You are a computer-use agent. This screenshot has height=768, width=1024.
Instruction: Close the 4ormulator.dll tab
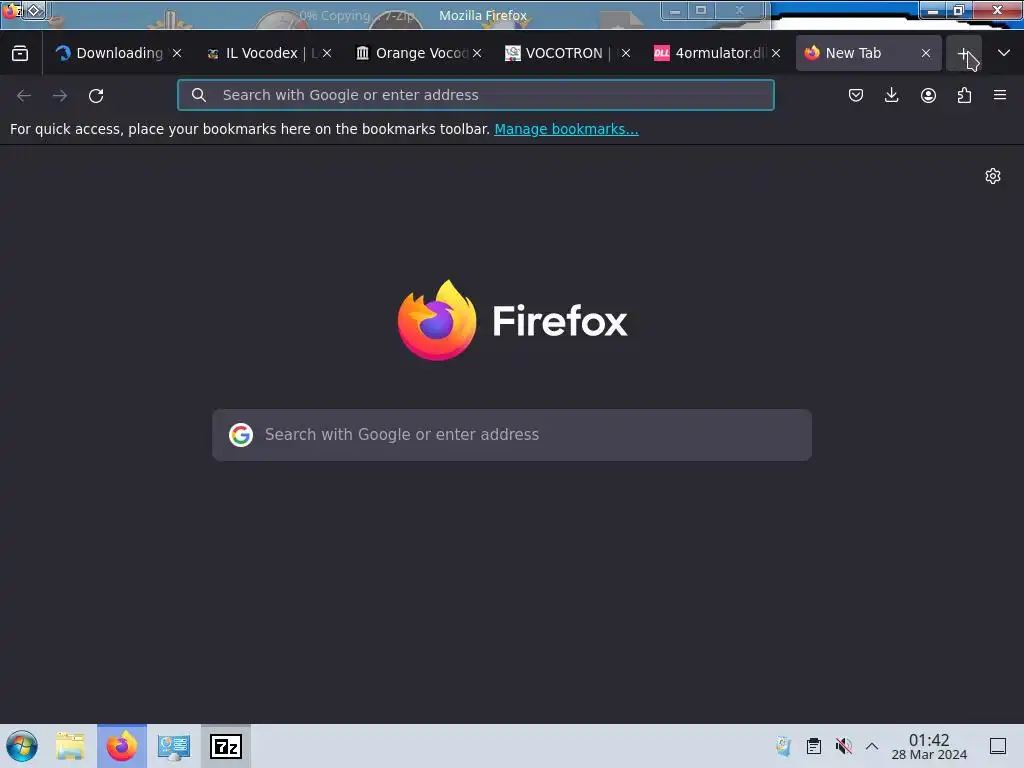click(776, 53)
